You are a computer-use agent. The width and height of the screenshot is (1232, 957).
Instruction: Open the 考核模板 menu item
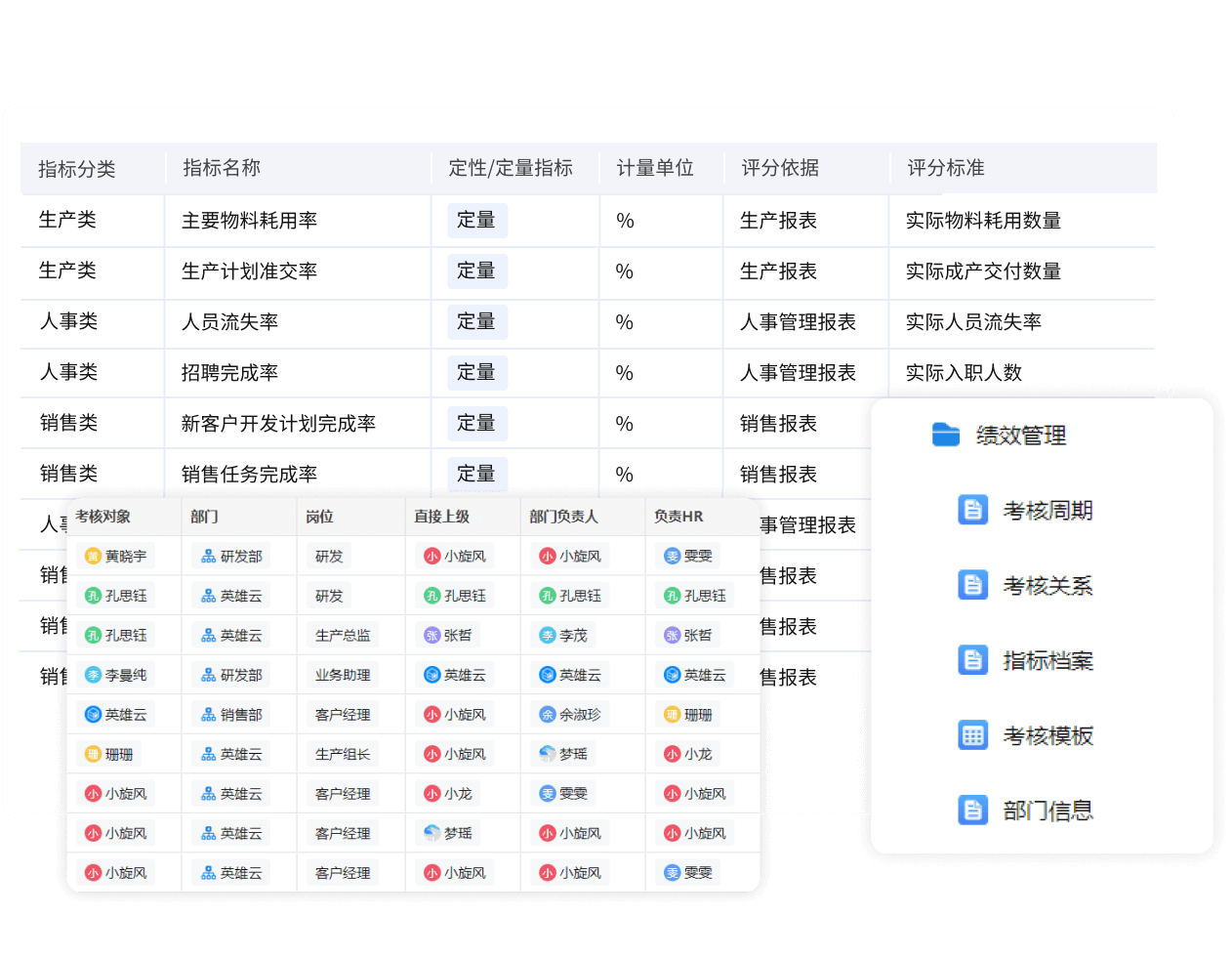1047,735
